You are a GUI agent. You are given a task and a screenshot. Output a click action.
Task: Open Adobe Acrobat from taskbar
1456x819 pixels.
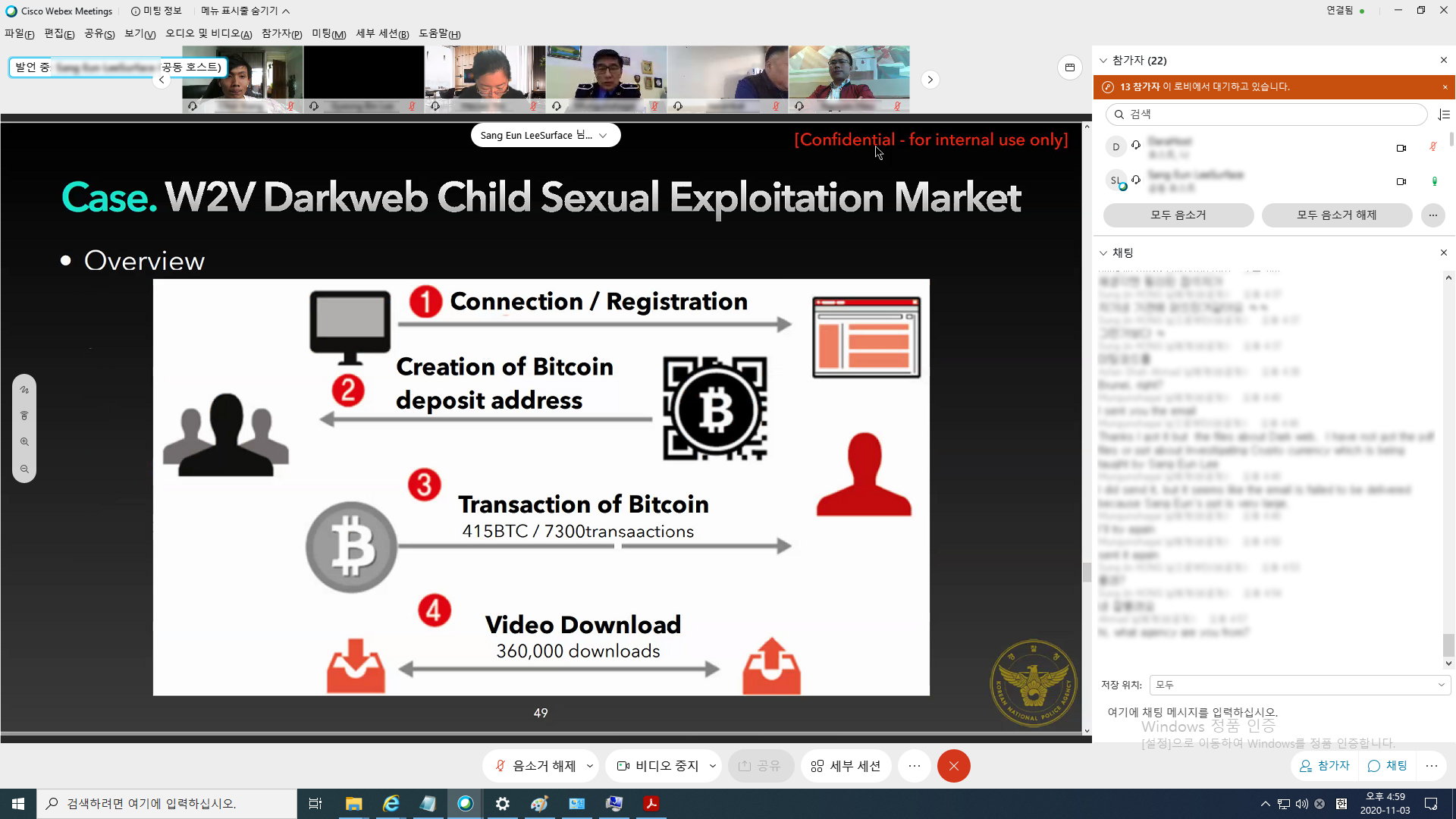[651, 804]
